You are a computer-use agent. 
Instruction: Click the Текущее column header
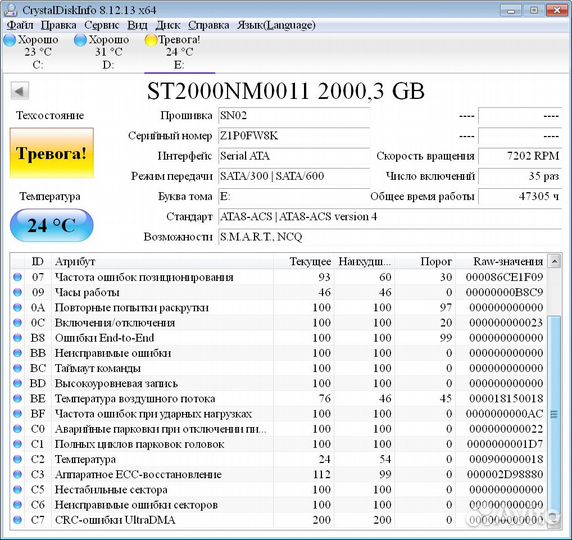click(x=304, y=261)
